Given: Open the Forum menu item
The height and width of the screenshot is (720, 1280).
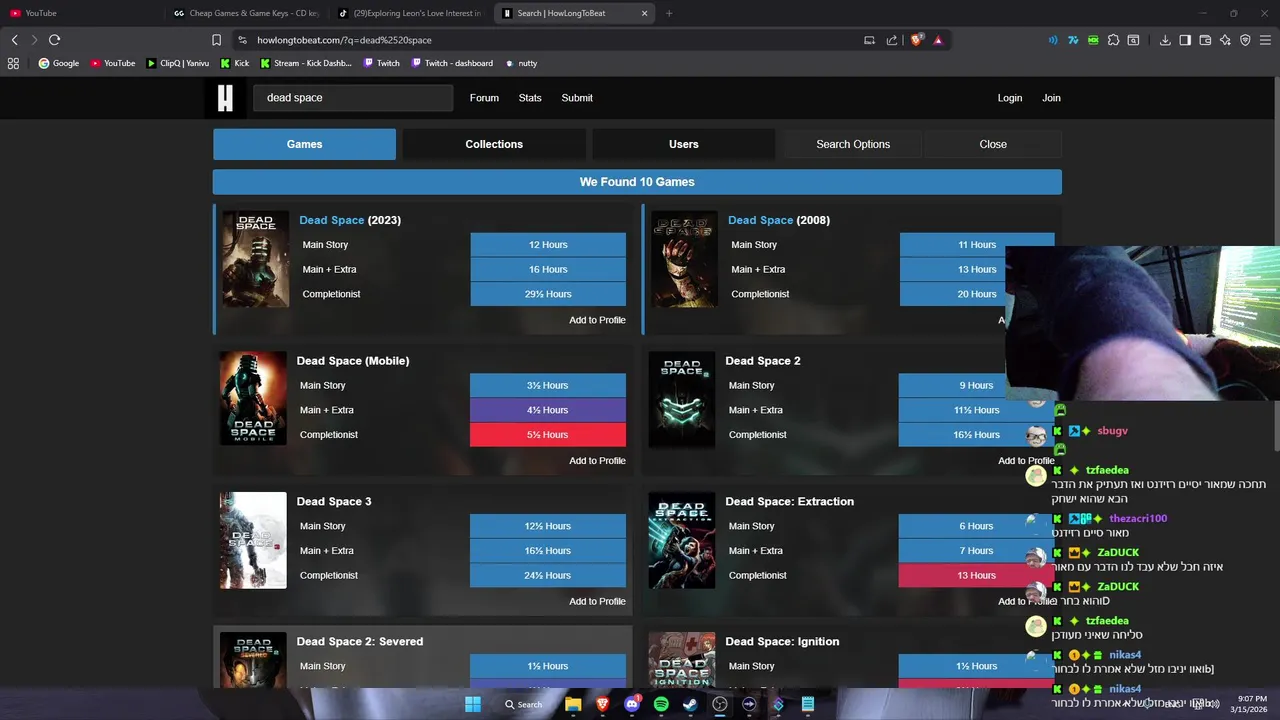Looking at the screenshot, I should [x=484, y=98].
